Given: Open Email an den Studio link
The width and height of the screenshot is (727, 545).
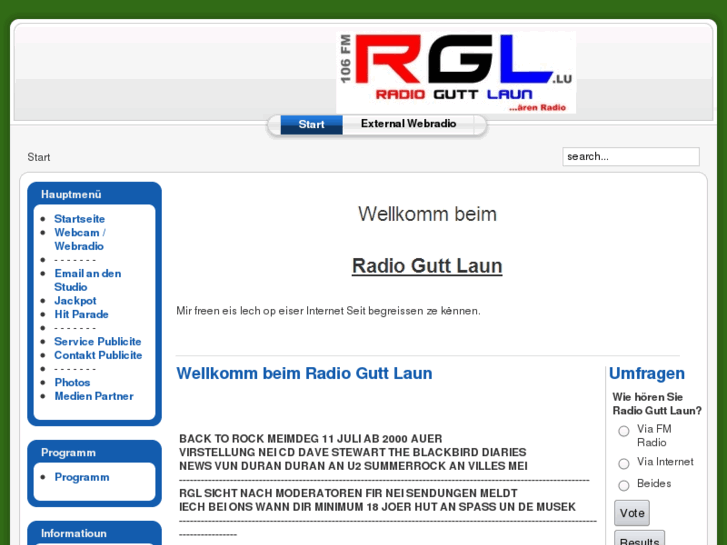Looking at the screenshot, I should coord(88,280).
